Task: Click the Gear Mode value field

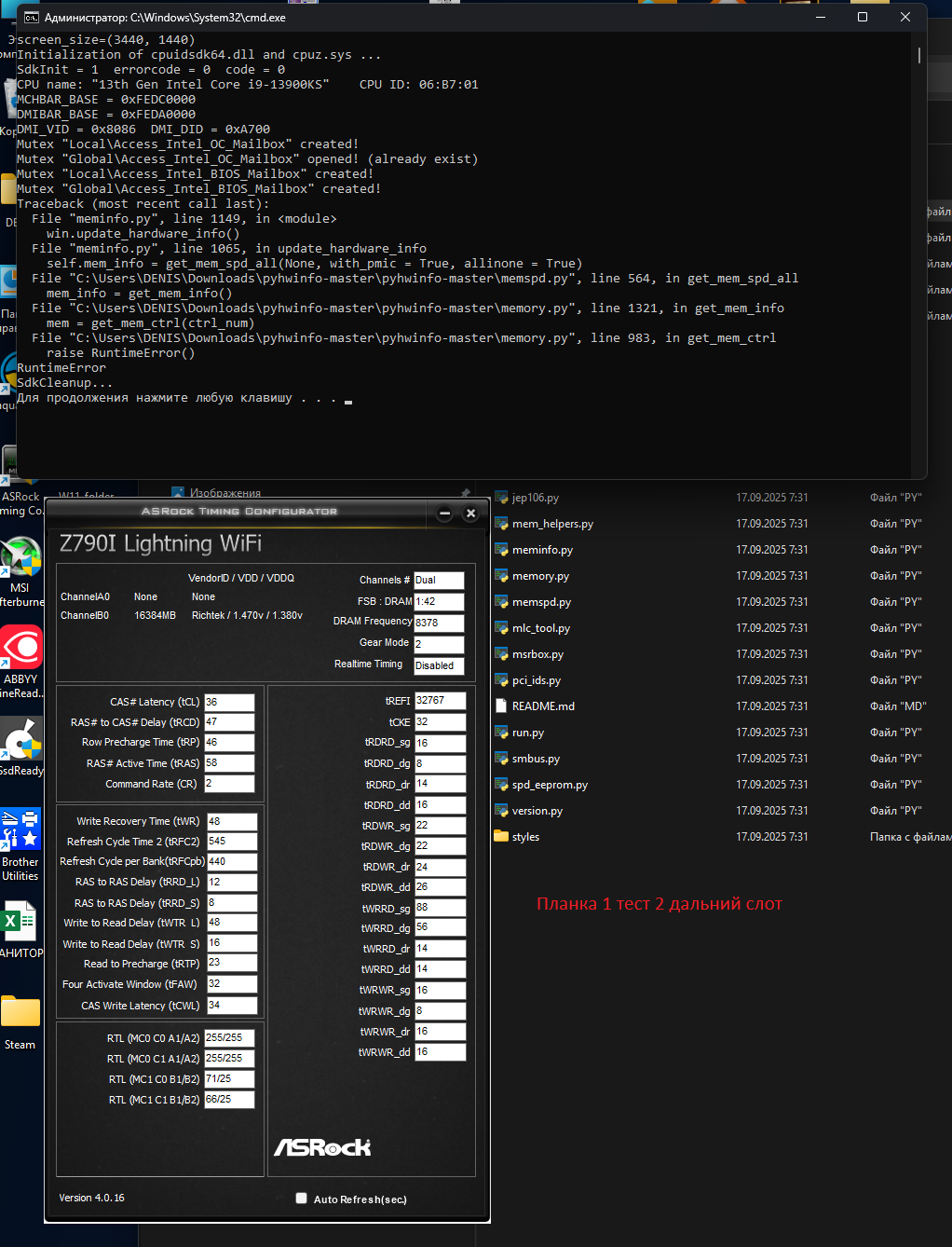Action: [439, 644]
